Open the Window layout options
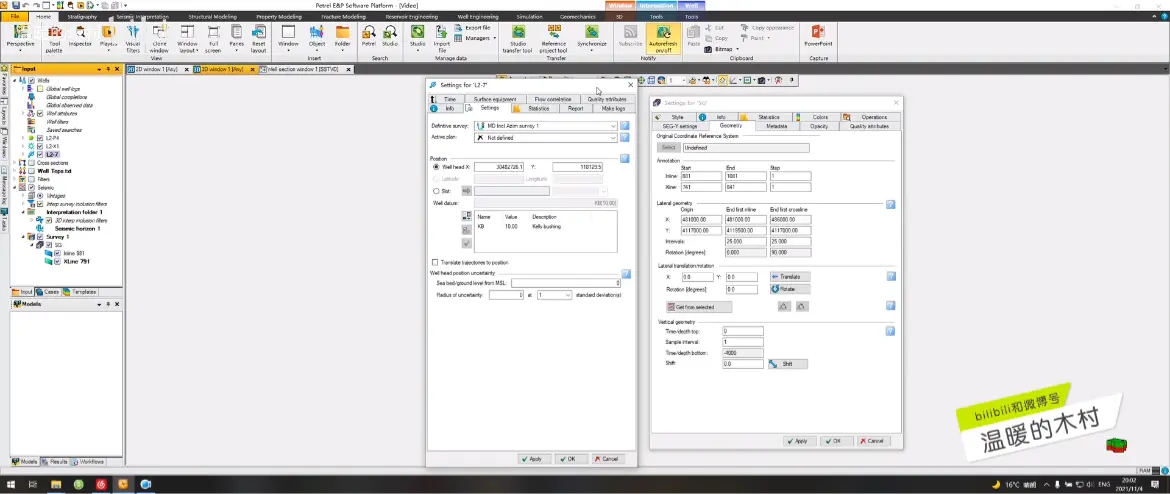1170x494 pixels. click(187, 39)
